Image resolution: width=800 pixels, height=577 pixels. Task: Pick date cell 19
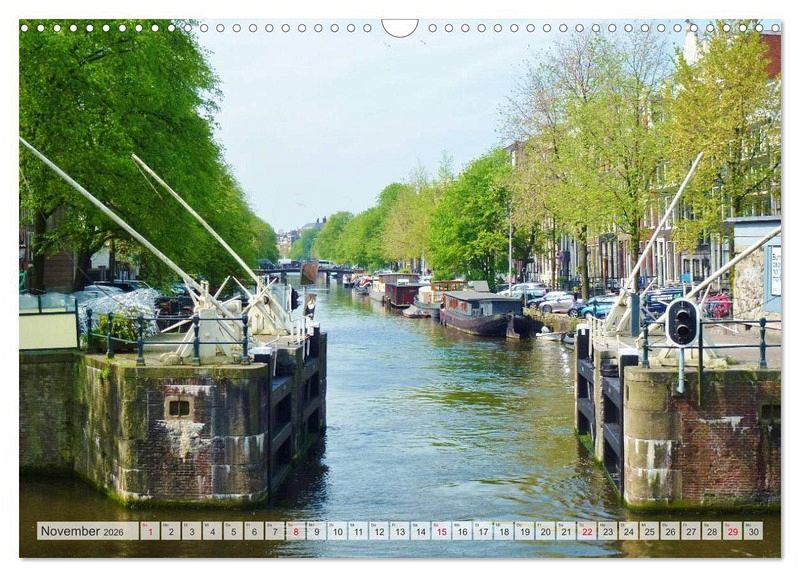pyautogui.click(x=525, y=531)
